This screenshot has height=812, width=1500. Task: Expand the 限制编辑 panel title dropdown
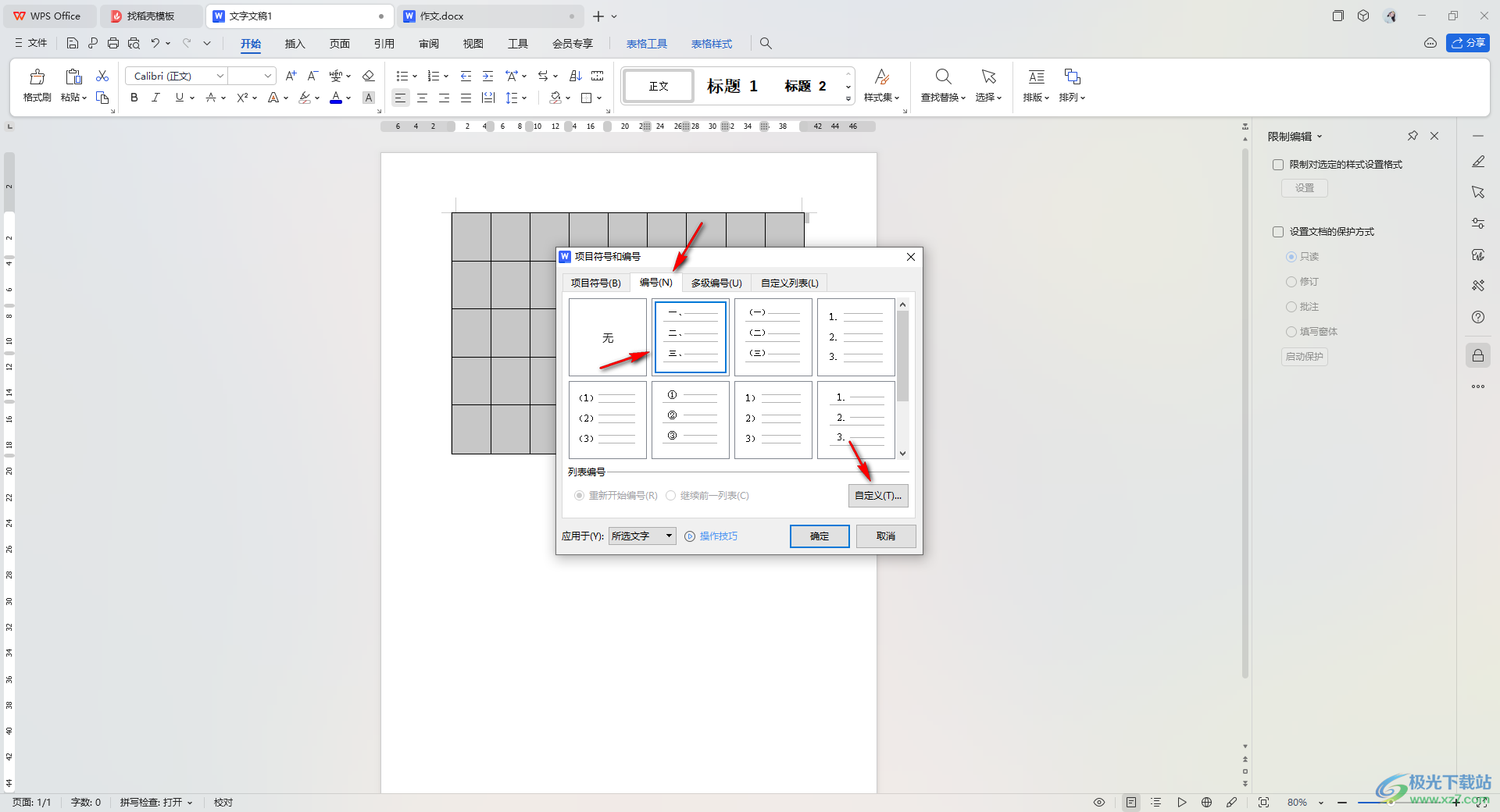coord(1320,137)
